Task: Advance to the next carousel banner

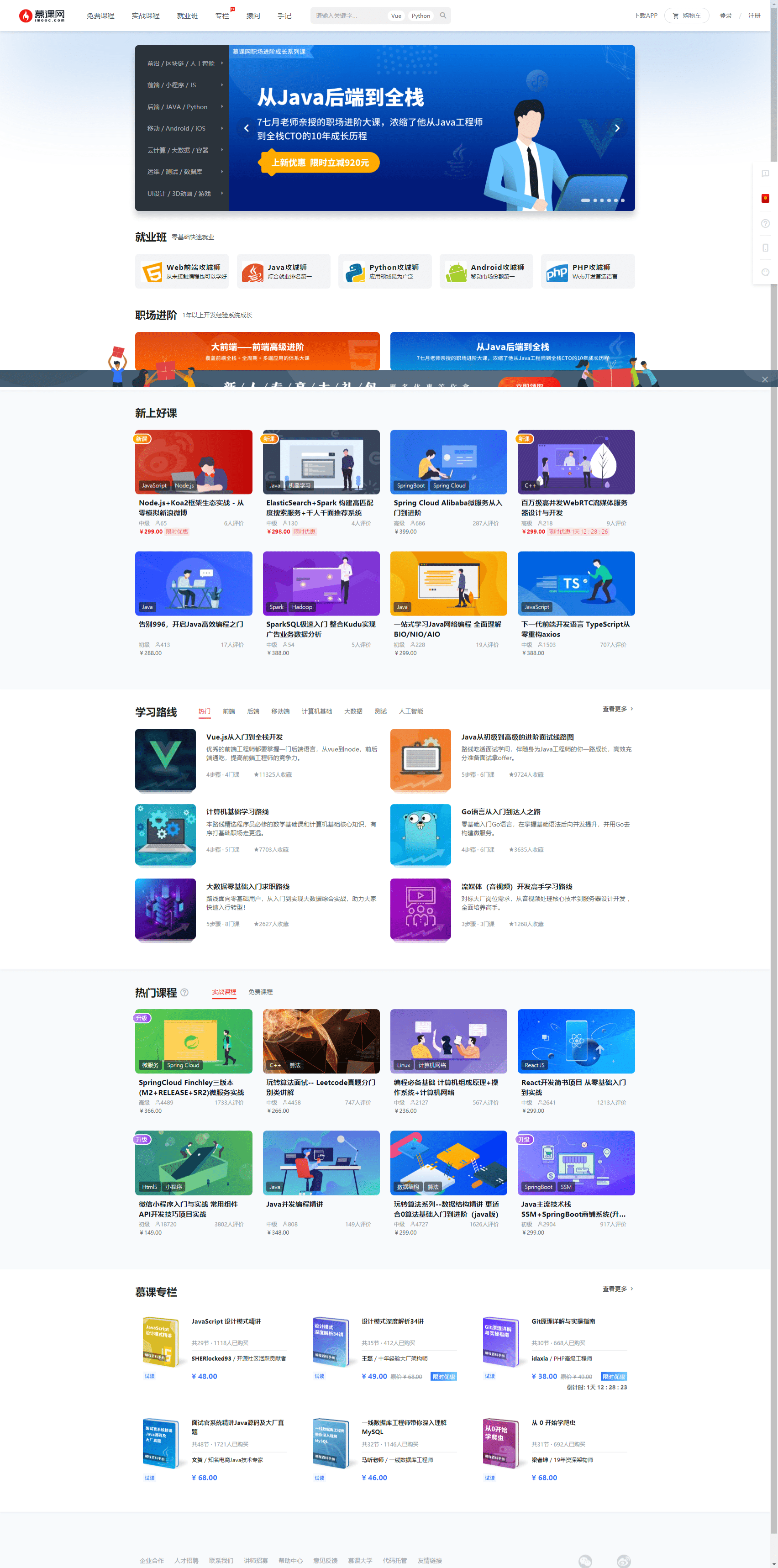Action: [x=617, y=128]
